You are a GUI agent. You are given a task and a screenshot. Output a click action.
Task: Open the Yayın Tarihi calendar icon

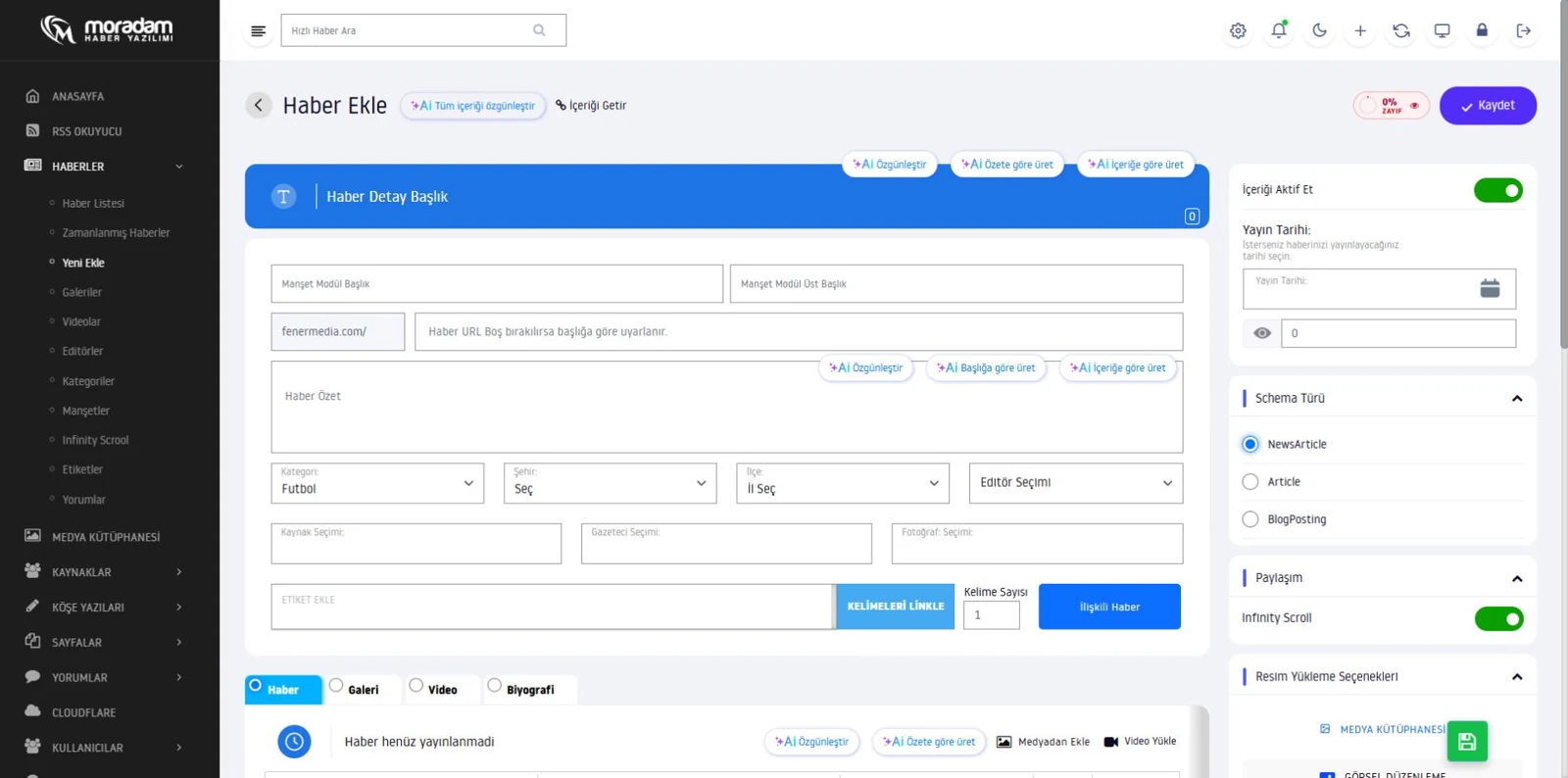1490,288
